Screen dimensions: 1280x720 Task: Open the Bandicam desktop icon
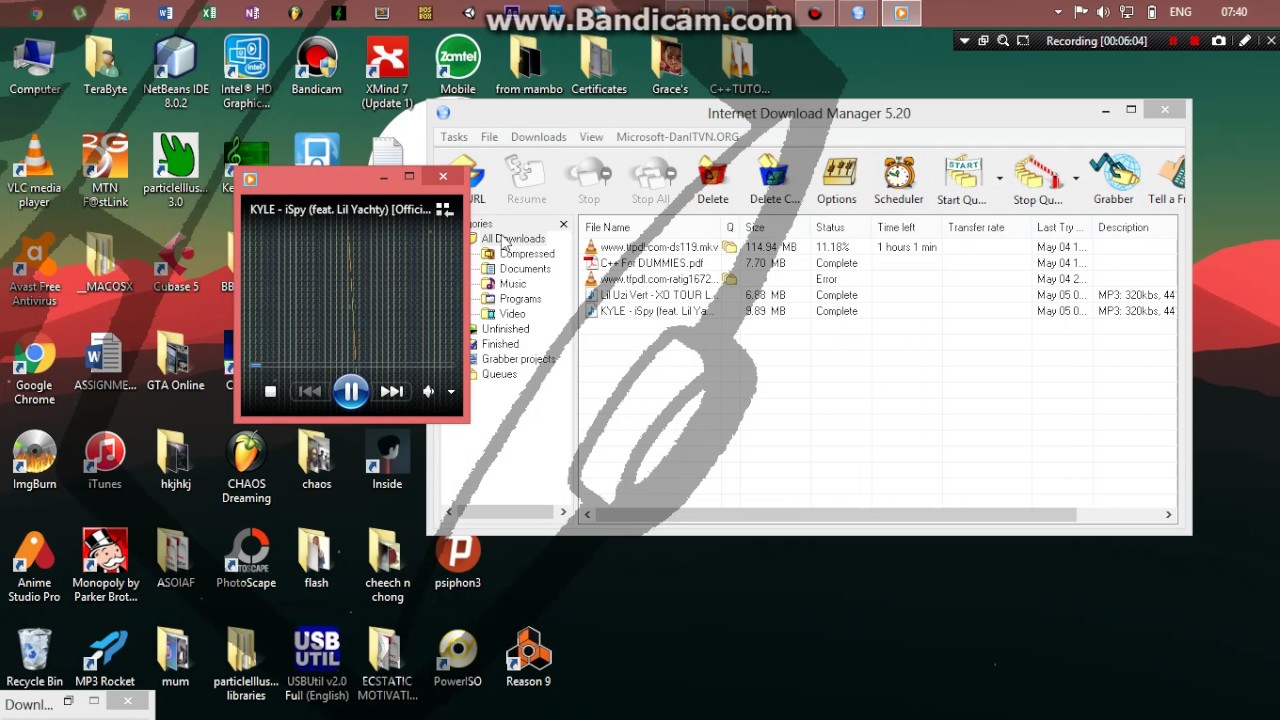point(316,66)
